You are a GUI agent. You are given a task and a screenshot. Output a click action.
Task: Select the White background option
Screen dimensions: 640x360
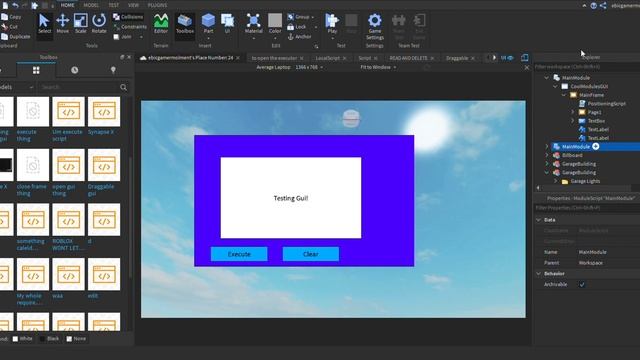pyautogui.click(x=22, y=338)
